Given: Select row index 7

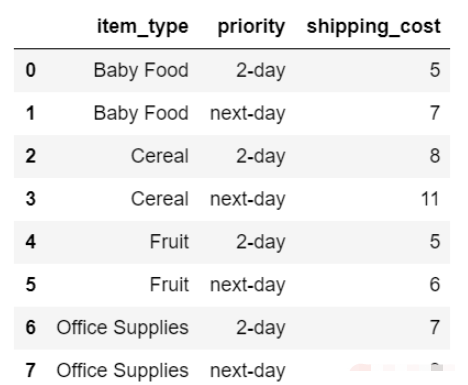Looking at the screenshot, I should coord(31,370).
